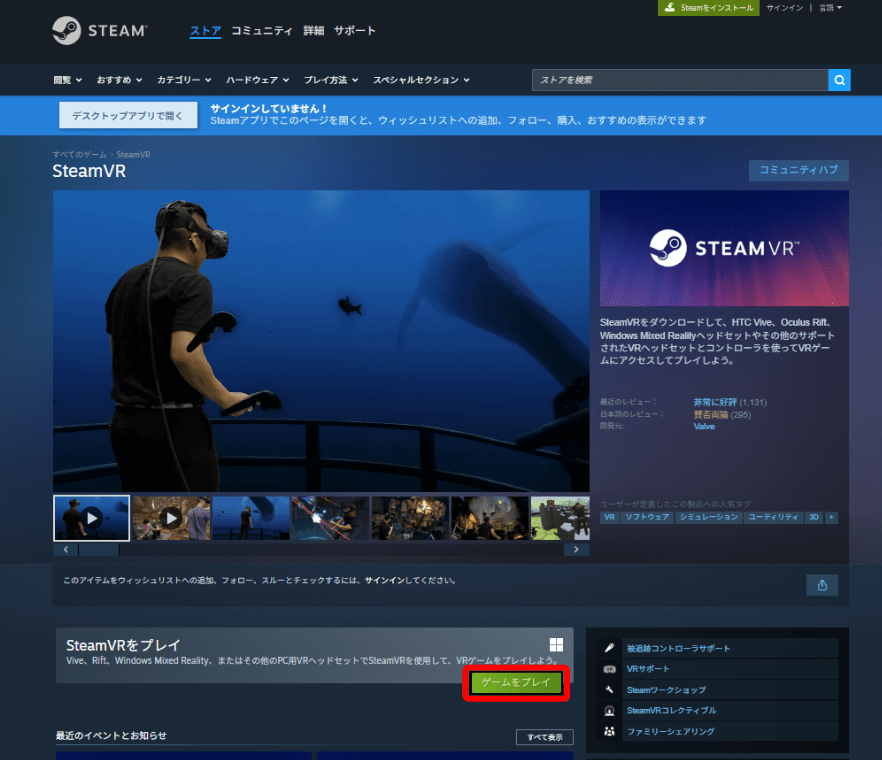Click the plus button to add tags
The image size is (882, 760).
[831, 517]
